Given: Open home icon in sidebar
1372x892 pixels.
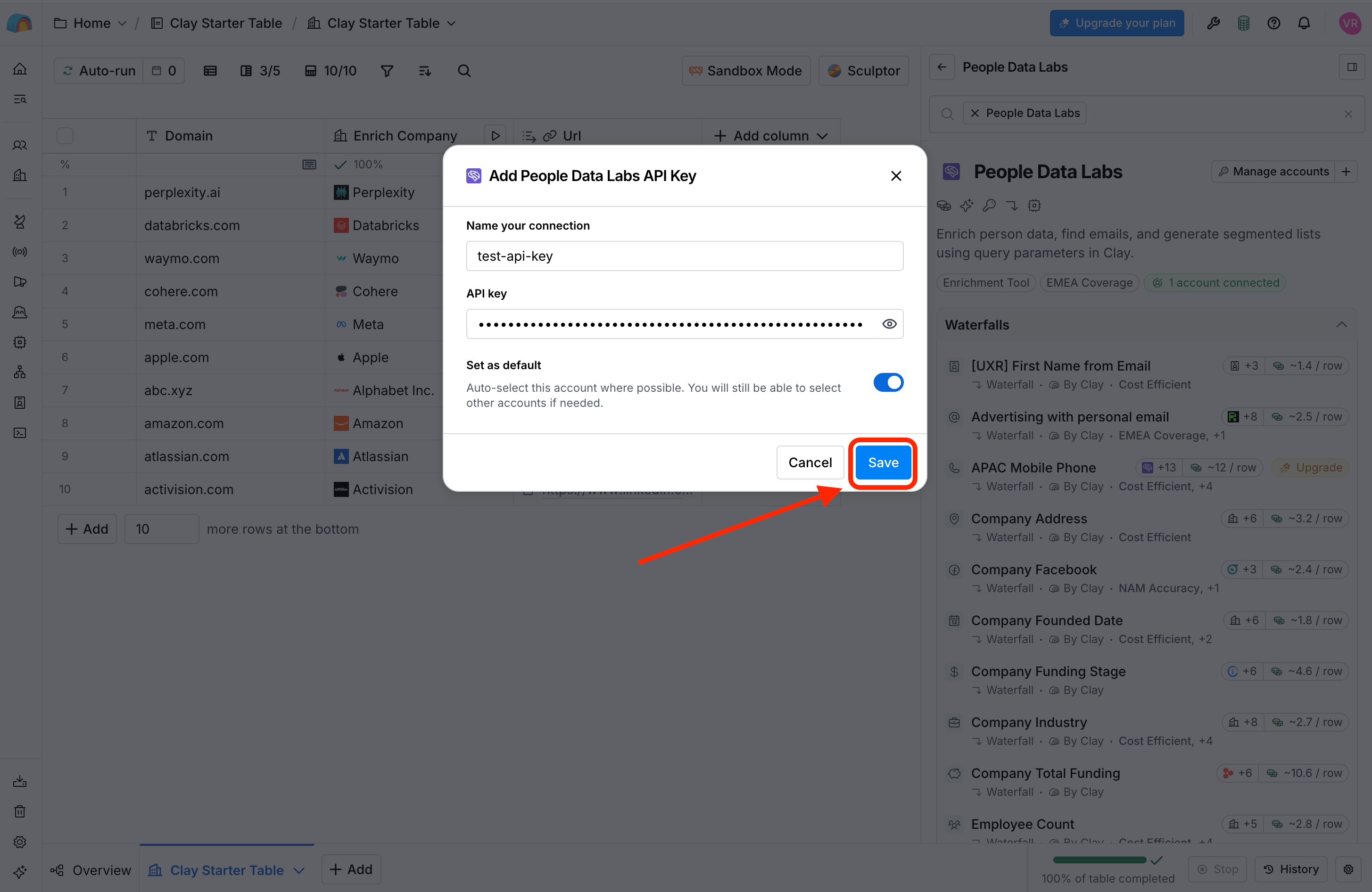Looking at the screenshot, I should click(20, 69).
